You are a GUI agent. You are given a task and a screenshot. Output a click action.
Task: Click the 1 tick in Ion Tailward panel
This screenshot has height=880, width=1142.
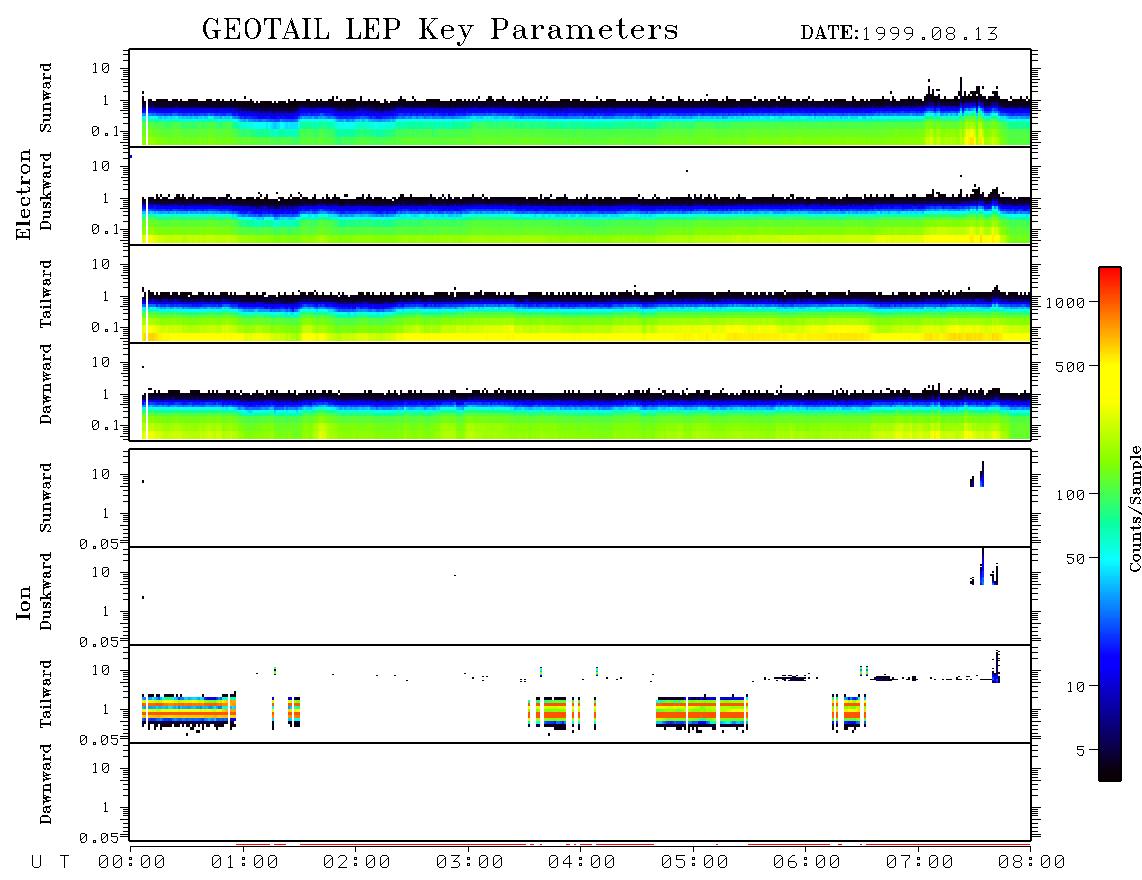pos(105,710)
